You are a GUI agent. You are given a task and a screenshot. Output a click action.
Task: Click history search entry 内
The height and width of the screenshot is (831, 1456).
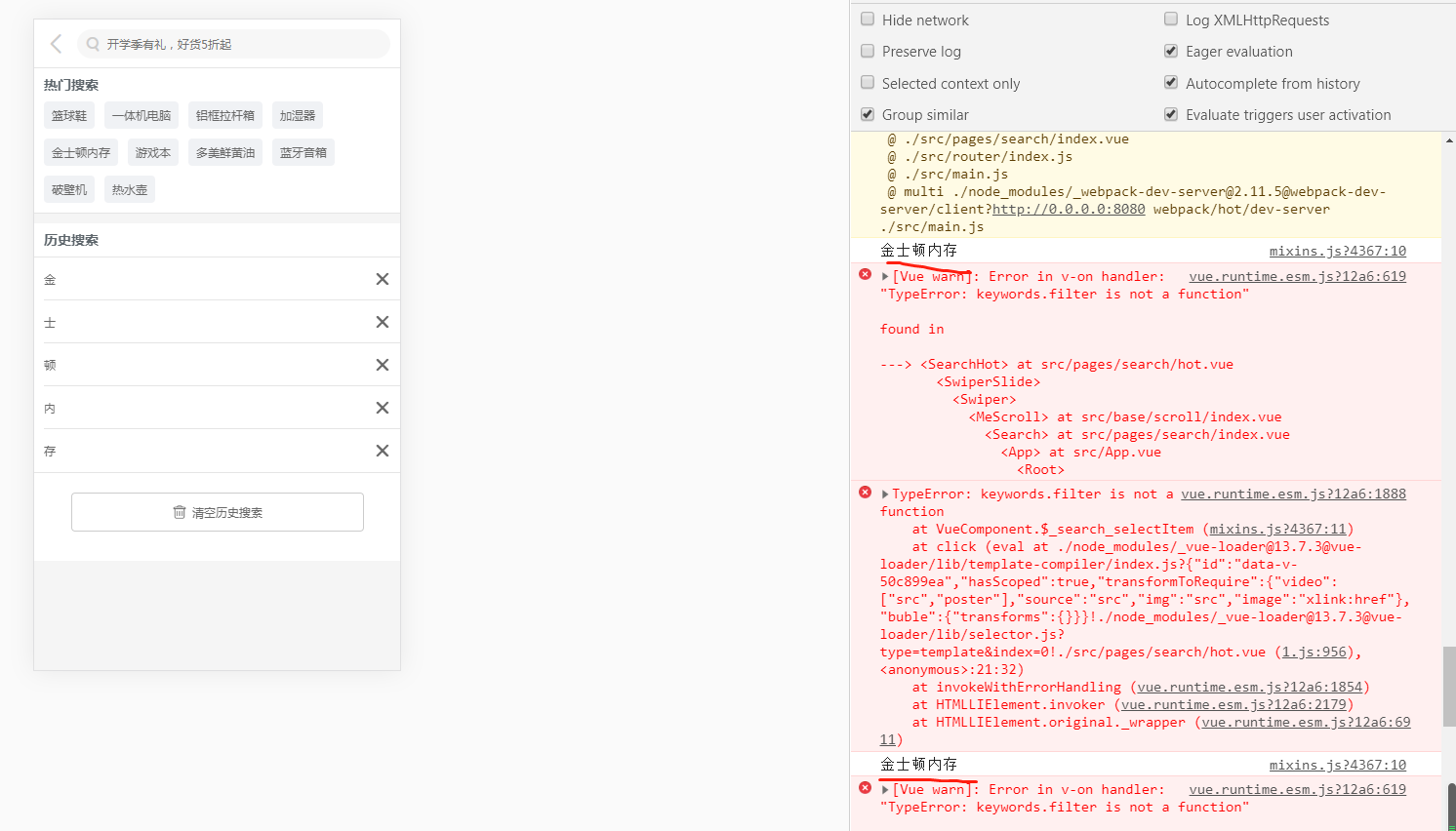tap(50, 408)
